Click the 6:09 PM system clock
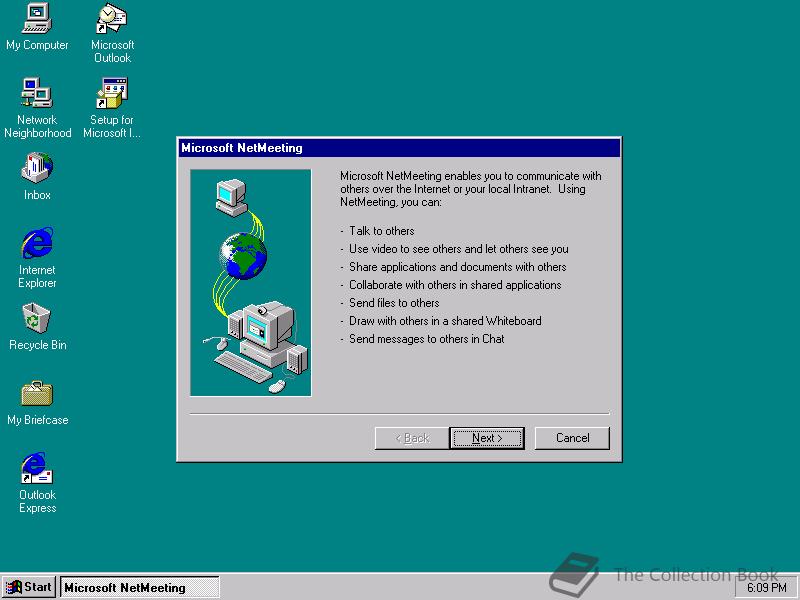800x600 pixels. (x=766, y=588)
